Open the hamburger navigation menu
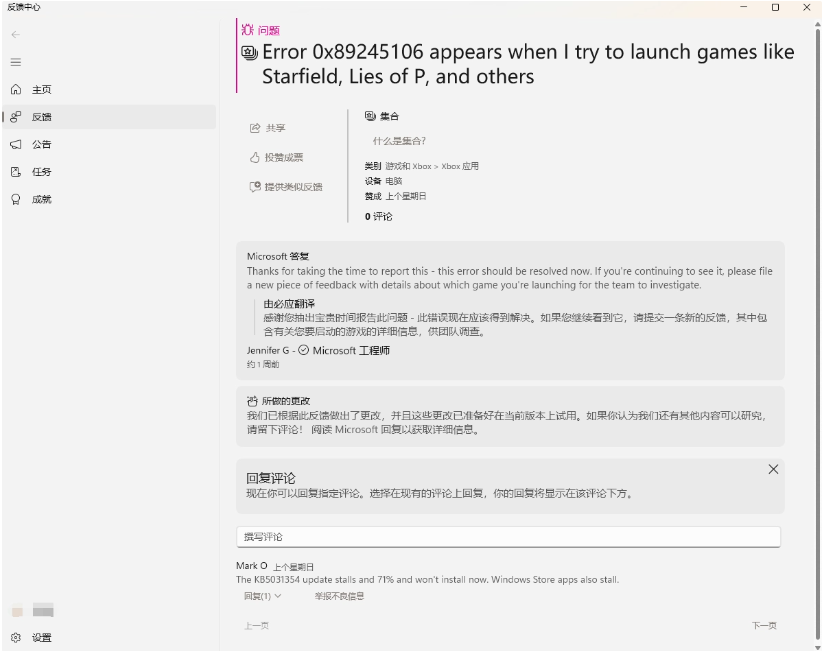This screenshot has width=822, height=651. click(x=16, y=61)
